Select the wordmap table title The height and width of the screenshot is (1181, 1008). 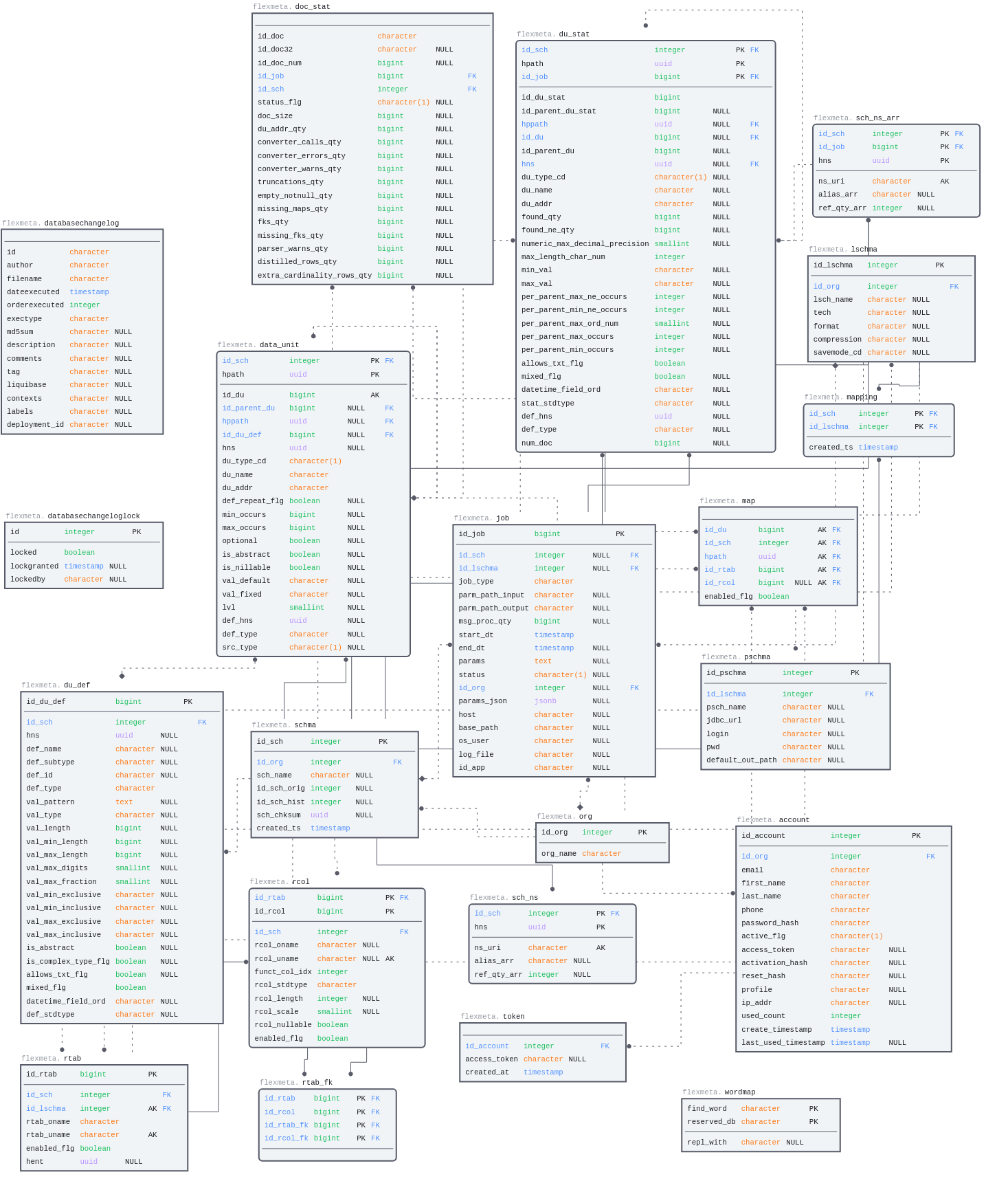(x=739, y=1092)
